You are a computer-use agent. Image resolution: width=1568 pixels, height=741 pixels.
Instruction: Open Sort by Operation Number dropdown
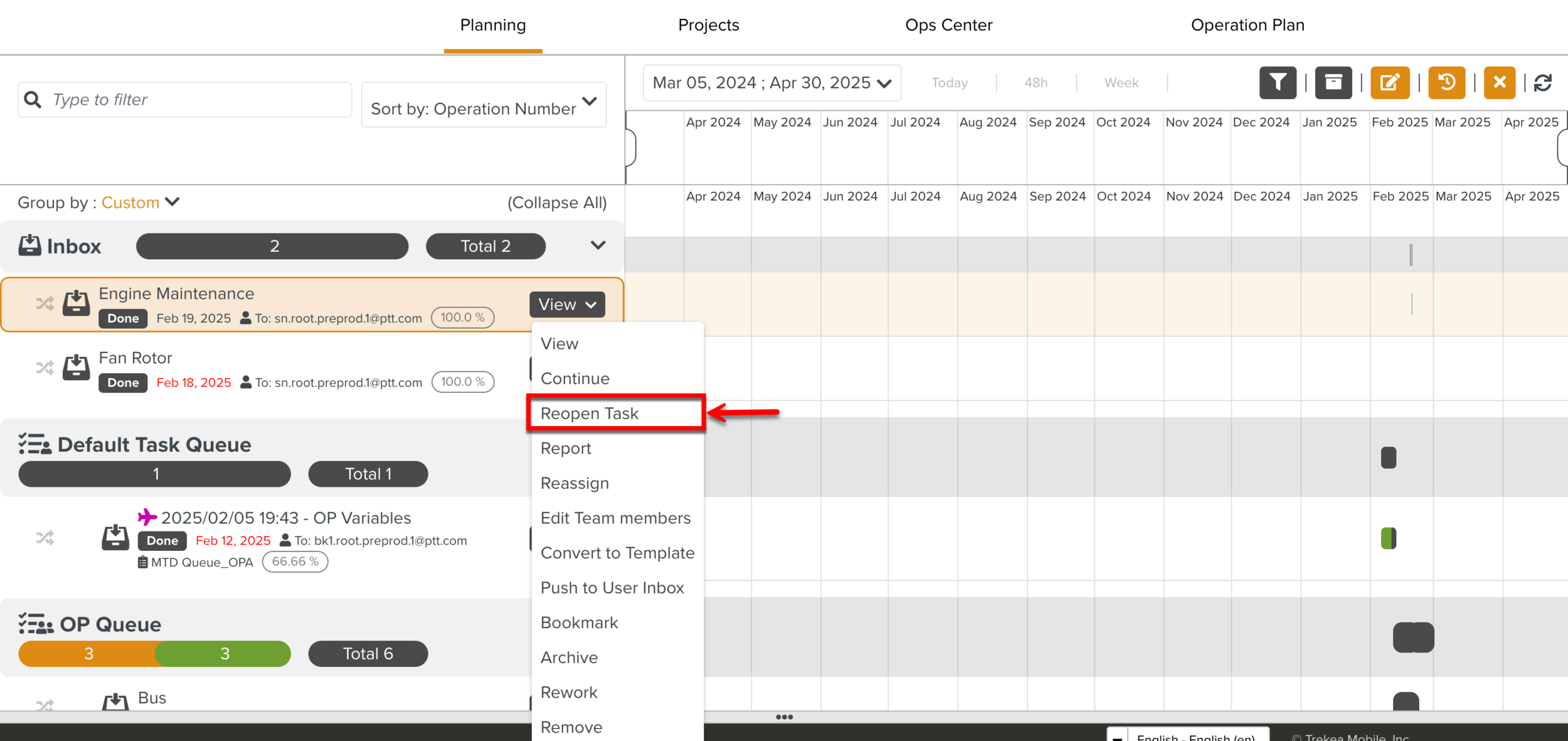(484, 105)
